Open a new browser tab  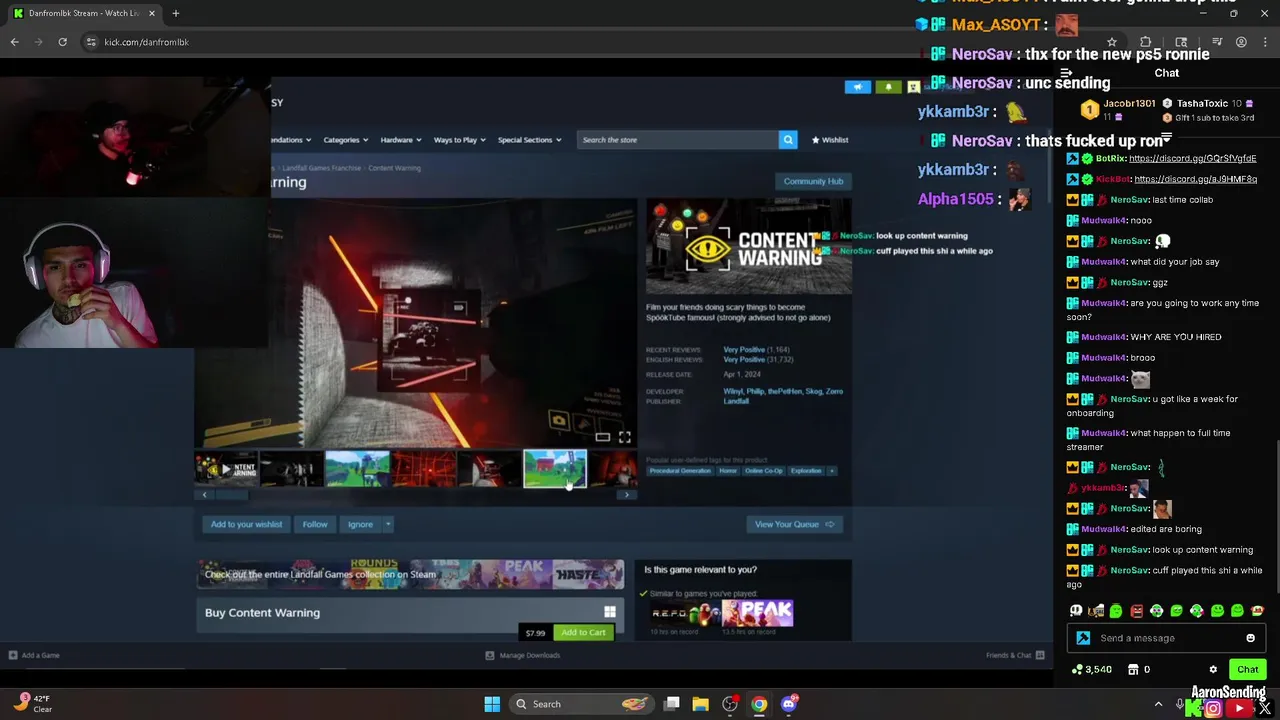[x=175, y=13]
